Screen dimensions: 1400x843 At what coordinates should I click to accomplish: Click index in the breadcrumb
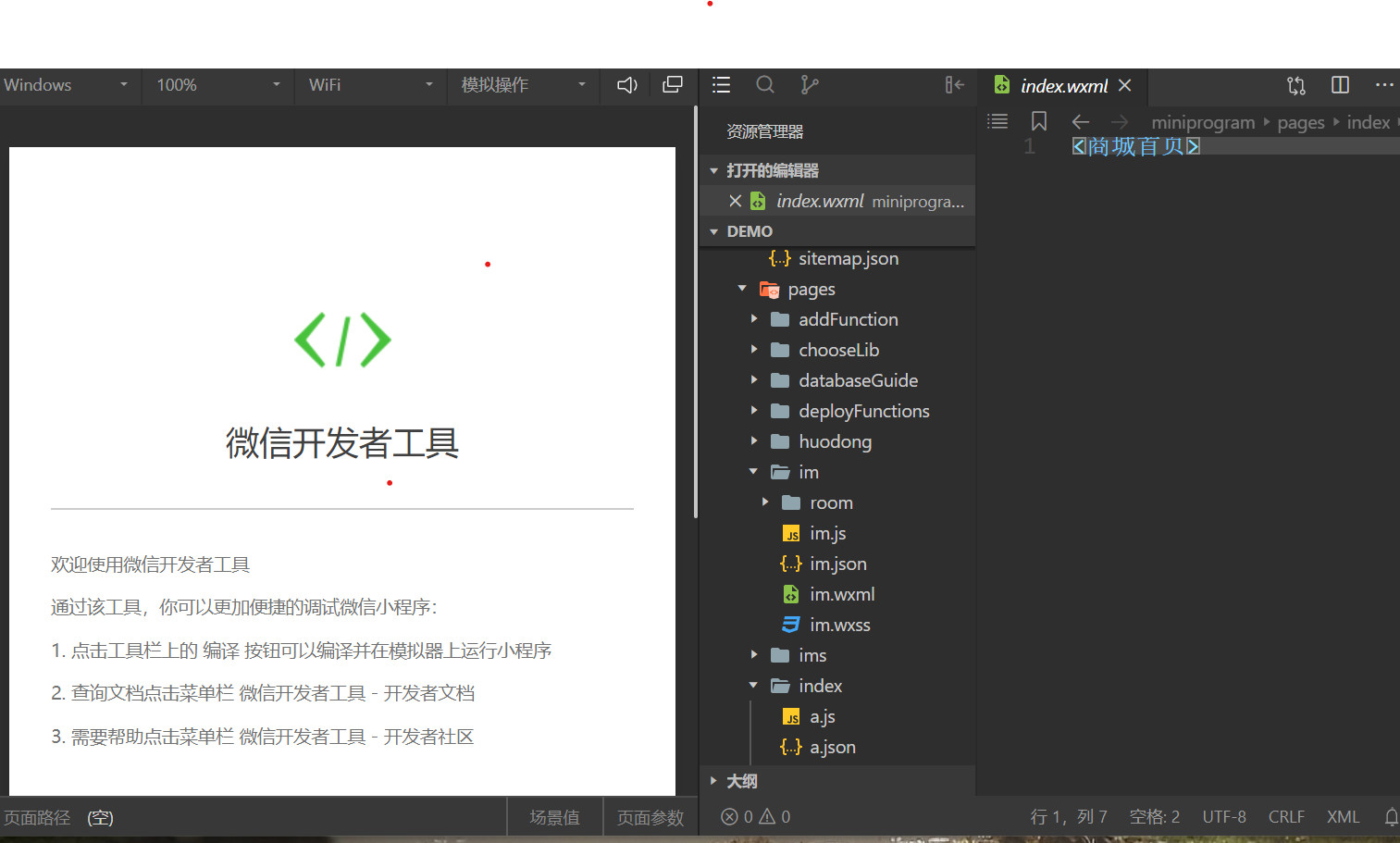pos(1369,122)
